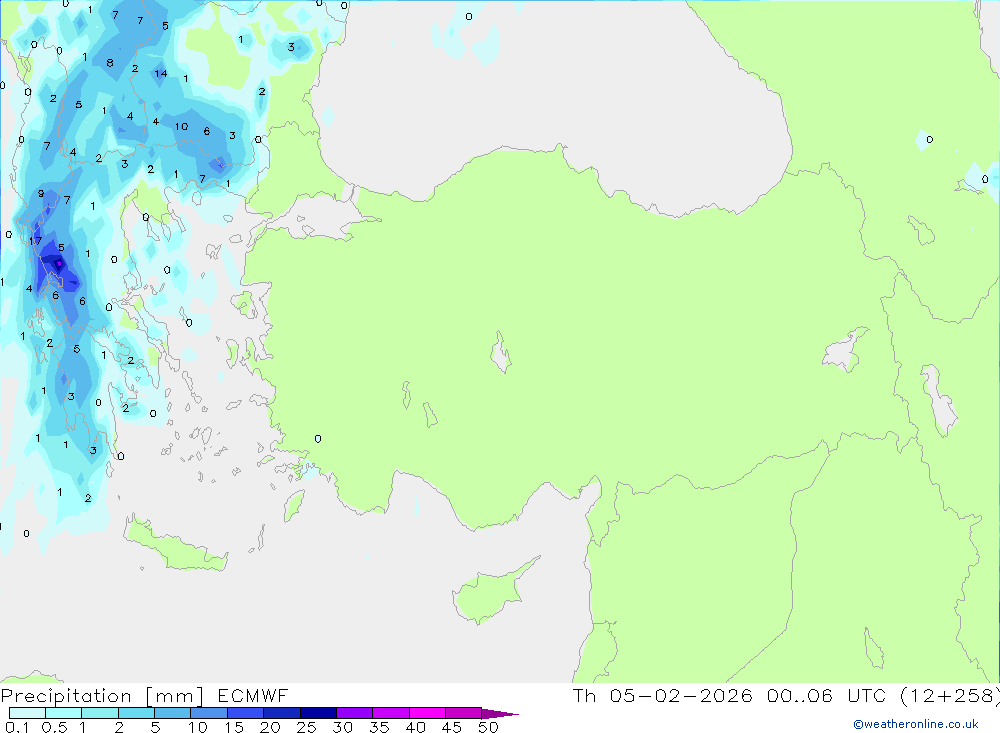
Task: Select the 2–5 mm legend swatch
Action: point(136,713)
